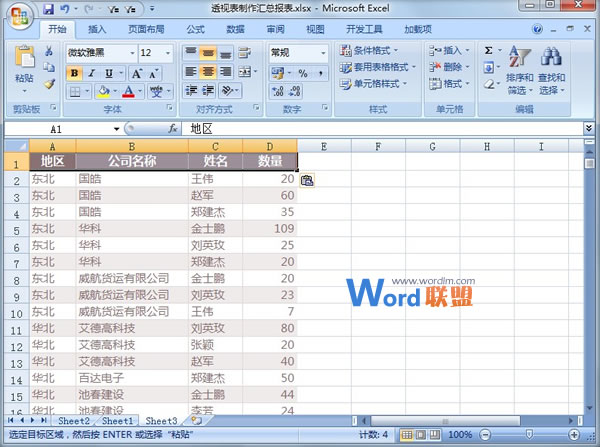This screenshot has width=600, height=447.
Task: Activate the Format Painter brush
Action: [x=49, y=83]
